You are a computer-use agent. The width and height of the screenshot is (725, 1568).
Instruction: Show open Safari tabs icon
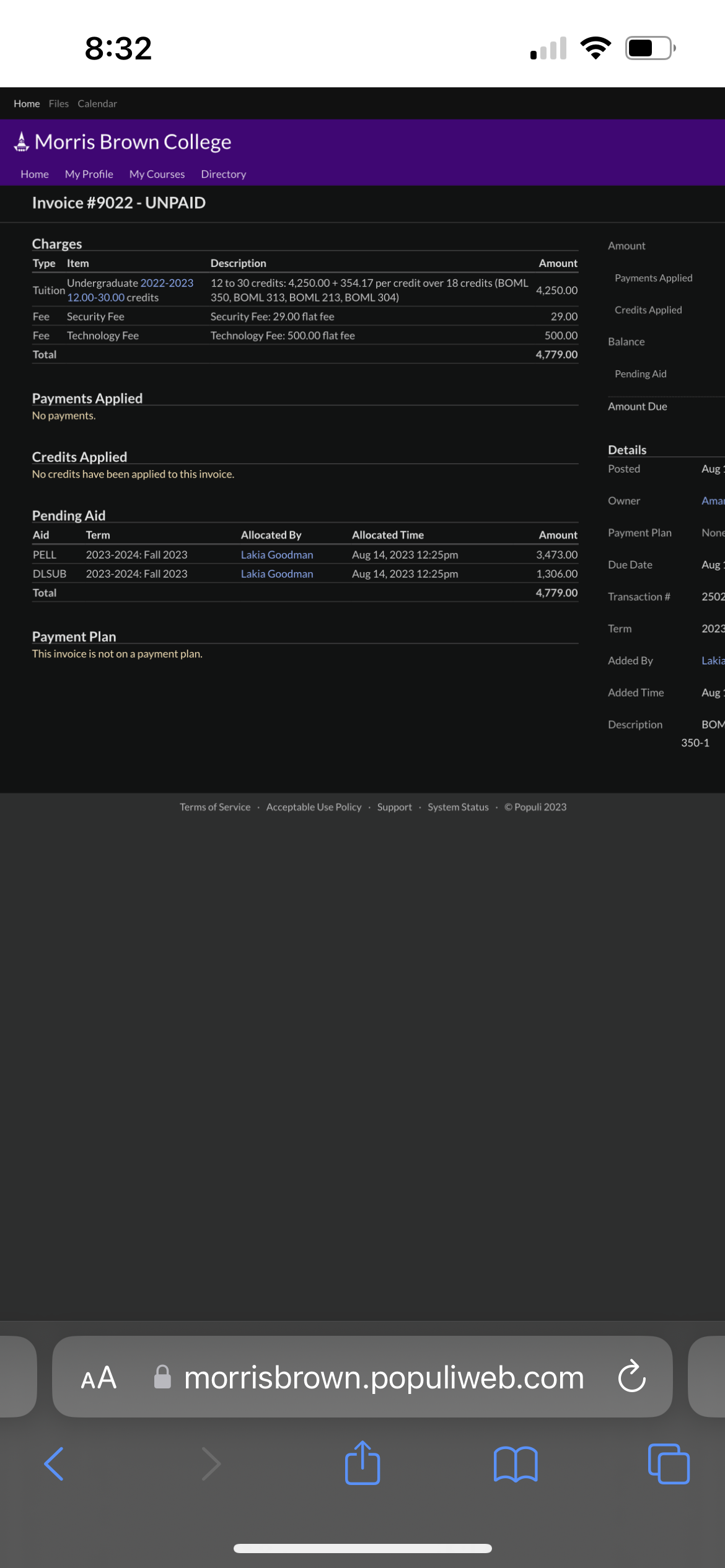coord(669,1464)
